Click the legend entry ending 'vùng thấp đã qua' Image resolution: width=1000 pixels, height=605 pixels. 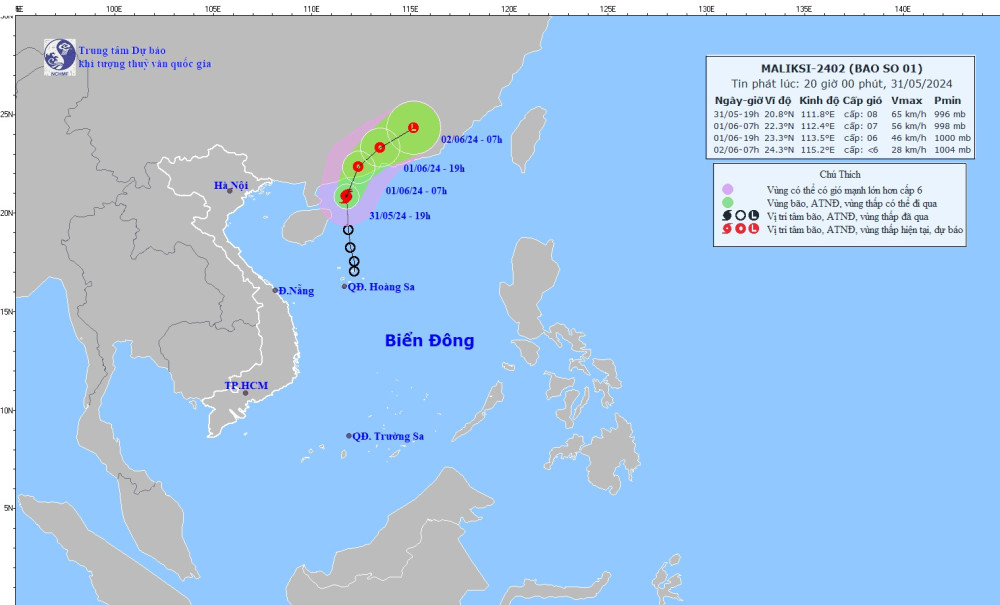tap(848, 216)
